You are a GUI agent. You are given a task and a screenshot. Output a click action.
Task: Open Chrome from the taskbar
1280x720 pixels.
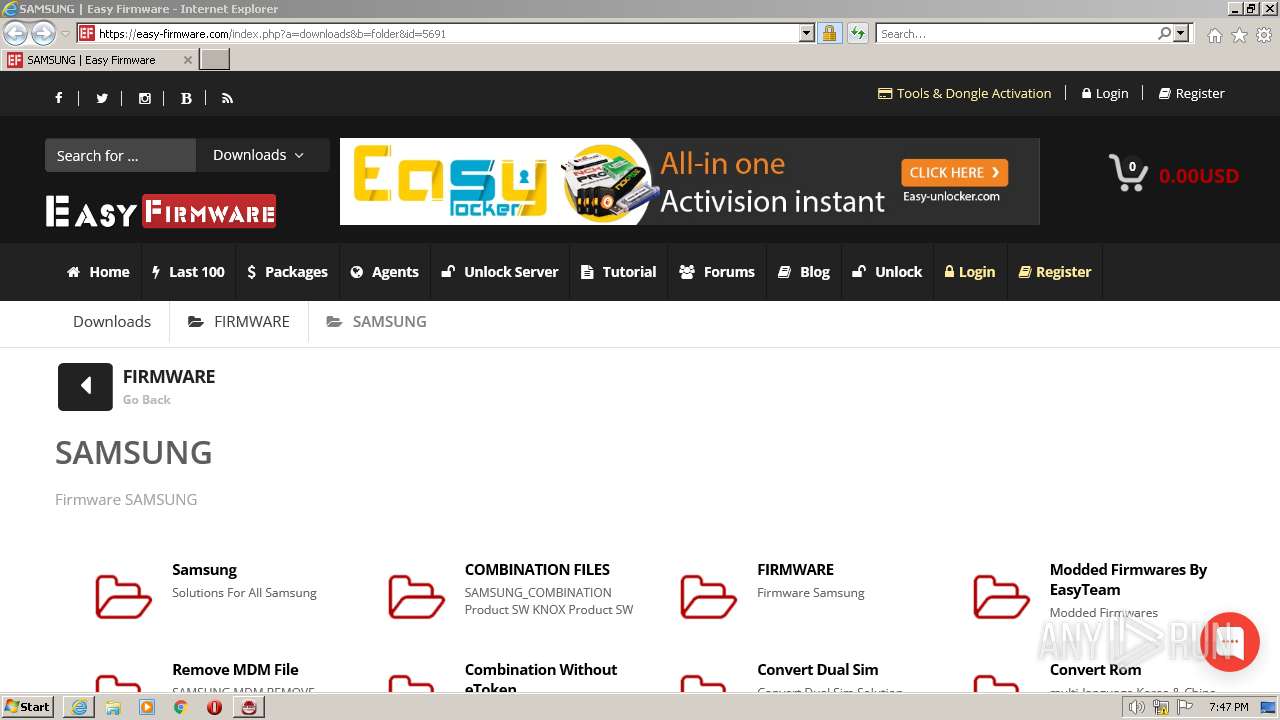click(181, 707)
